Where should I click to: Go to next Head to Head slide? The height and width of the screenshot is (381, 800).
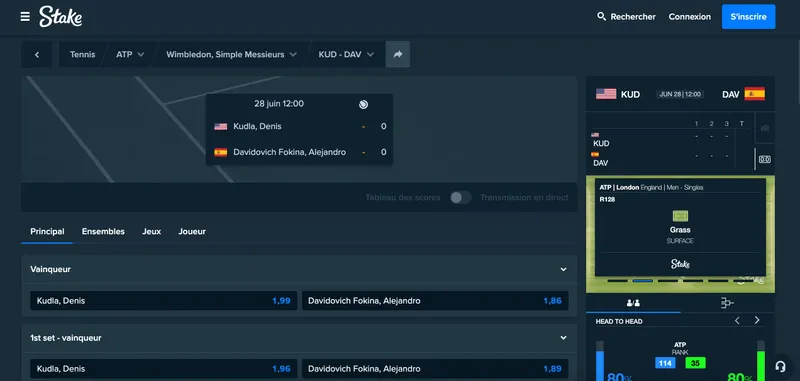pyautogui.click(x=757, y=320)
